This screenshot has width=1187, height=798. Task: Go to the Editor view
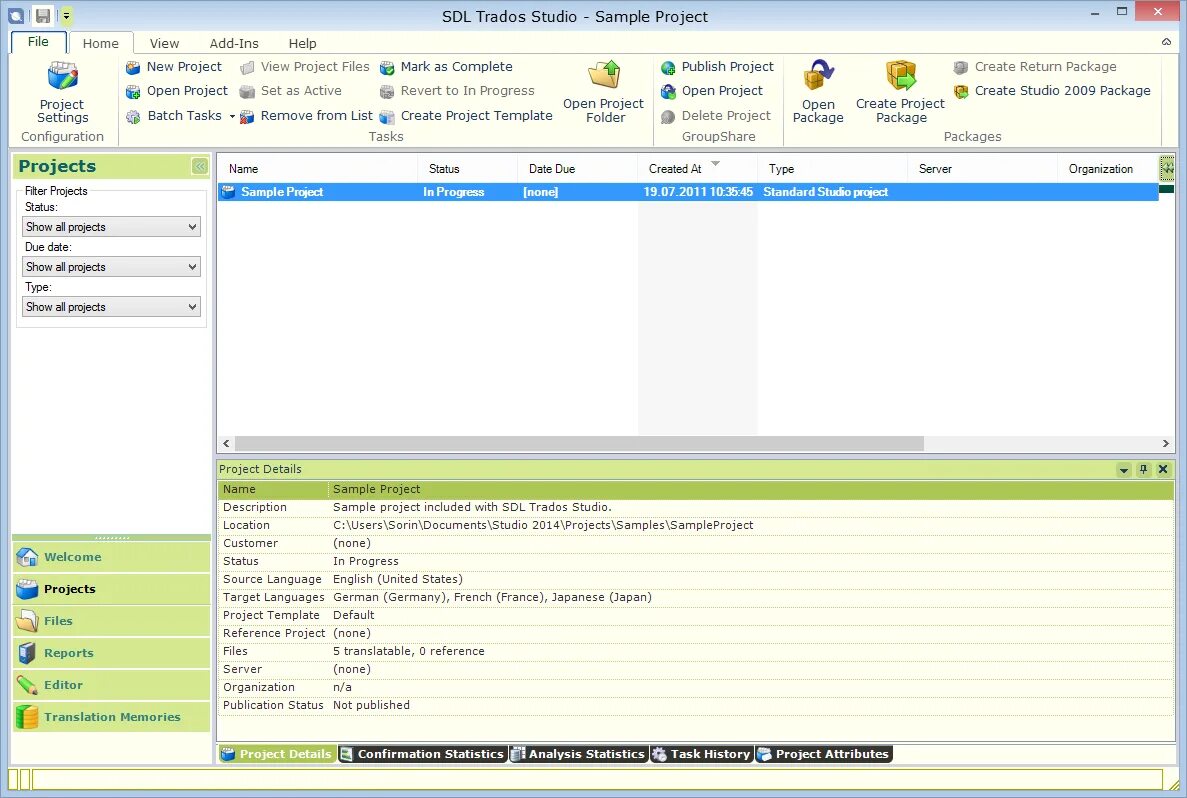(x=111, y=685)
